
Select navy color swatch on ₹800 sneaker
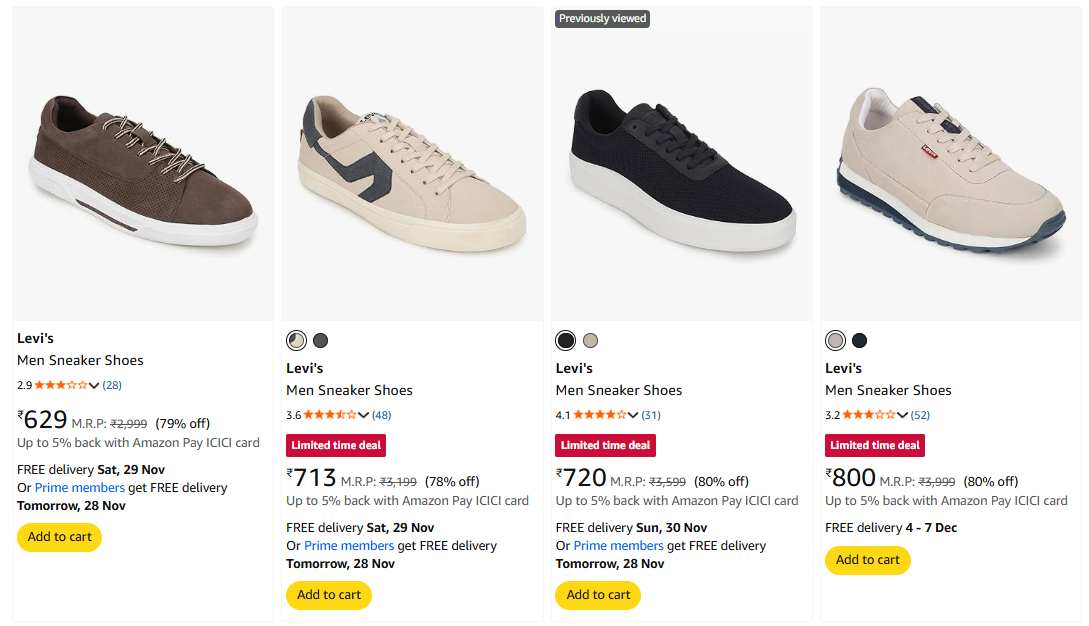tap(859, 340)
